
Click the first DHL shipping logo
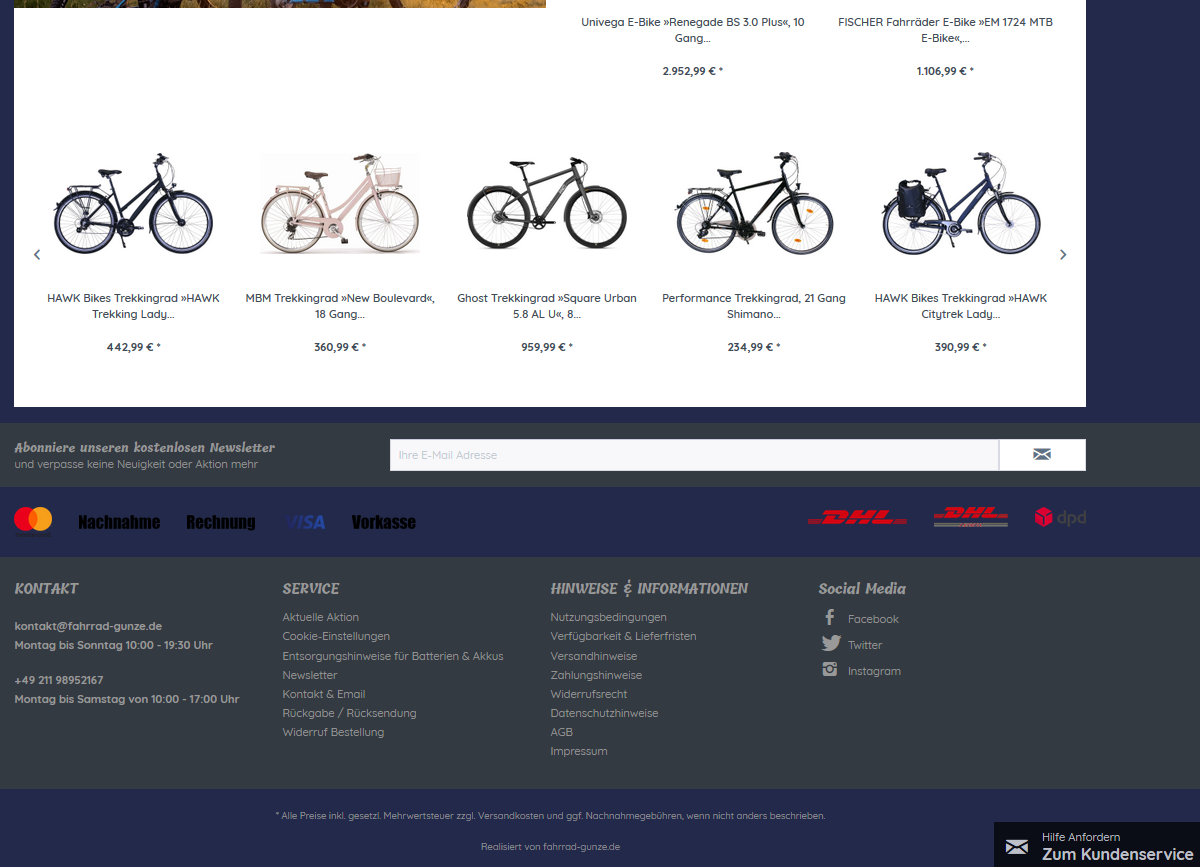pyautogui.click(x=857, y=517)
